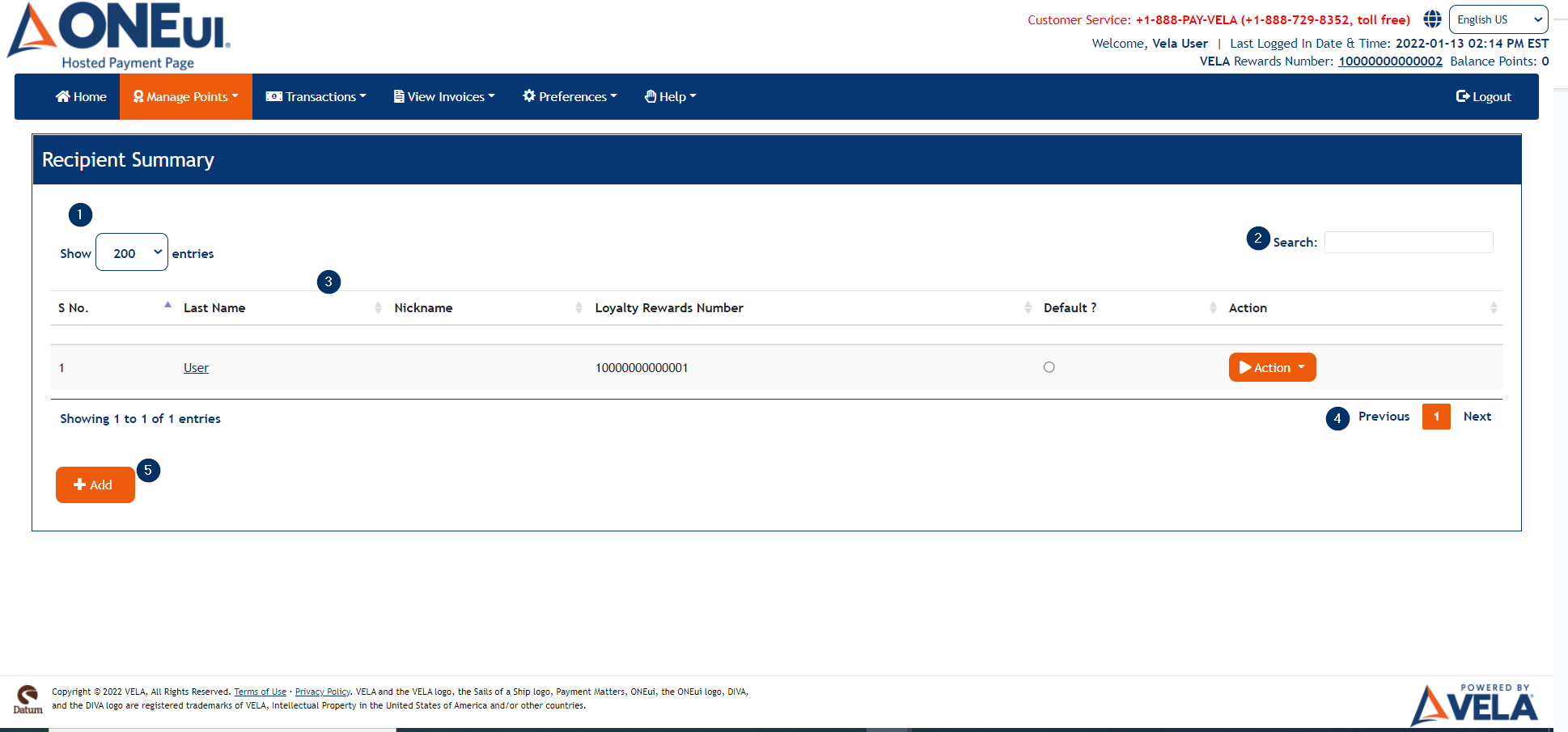This screenshot has width=1568, height=732.
Task: Open the Transactions menu
Action: tap(316, 97)
